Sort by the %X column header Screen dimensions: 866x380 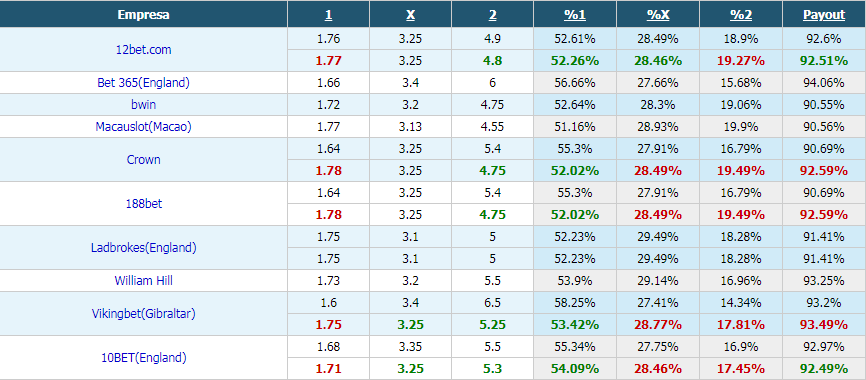point(658,15)
